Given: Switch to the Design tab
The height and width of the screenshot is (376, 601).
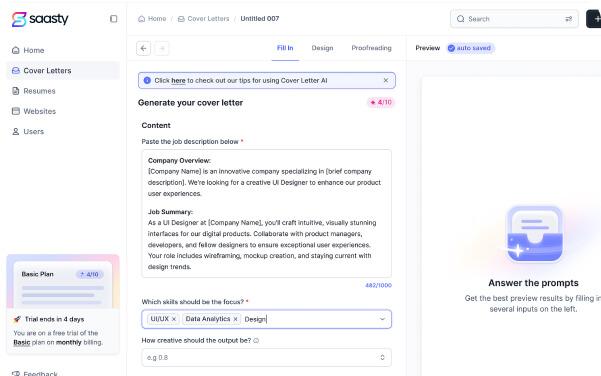Looking at the screenshot, I should [x=322, y=48].
